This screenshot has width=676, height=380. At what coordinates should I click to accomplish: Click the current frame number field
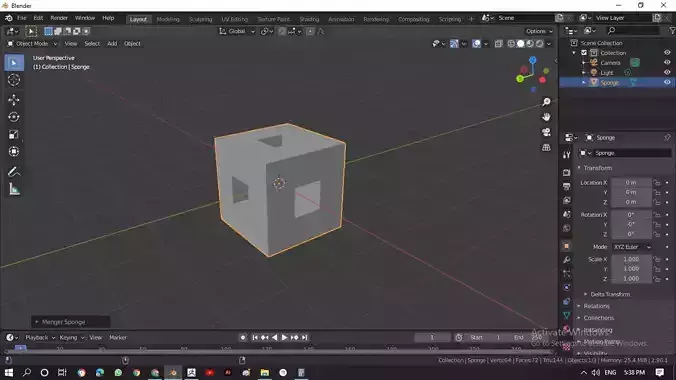pyautogui.click(x=432, y=338)
